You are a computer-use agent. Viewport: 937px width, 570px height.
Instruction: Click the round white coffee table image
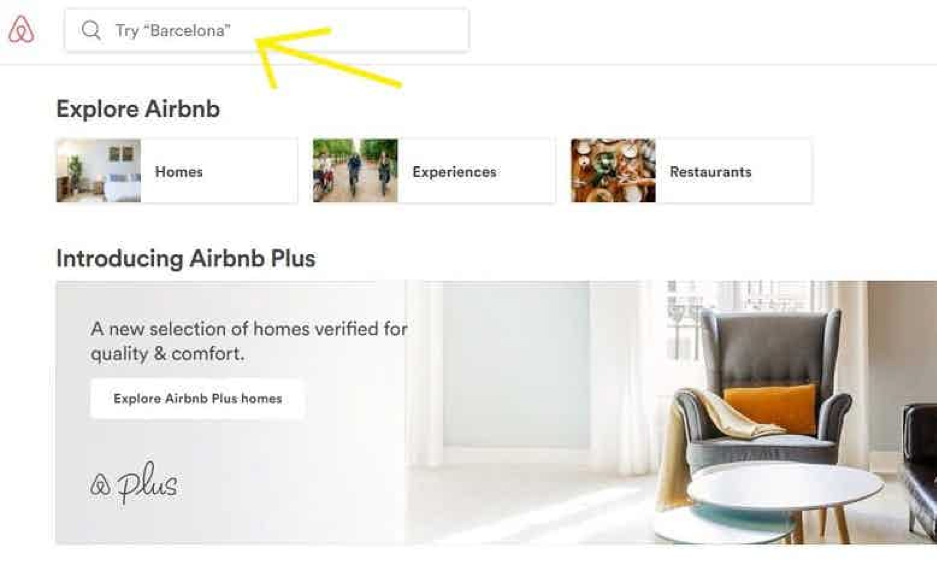coord(784,487)
